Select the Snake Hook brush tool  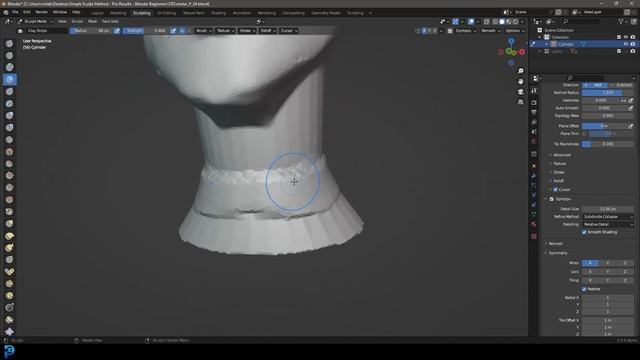click(9, 247)
